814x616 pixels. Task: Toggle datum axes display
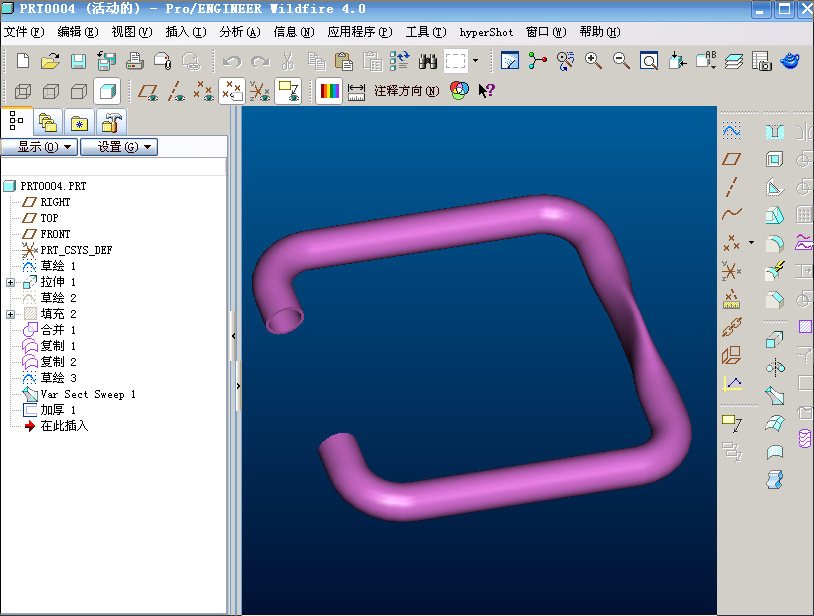[x=176, y=91]
